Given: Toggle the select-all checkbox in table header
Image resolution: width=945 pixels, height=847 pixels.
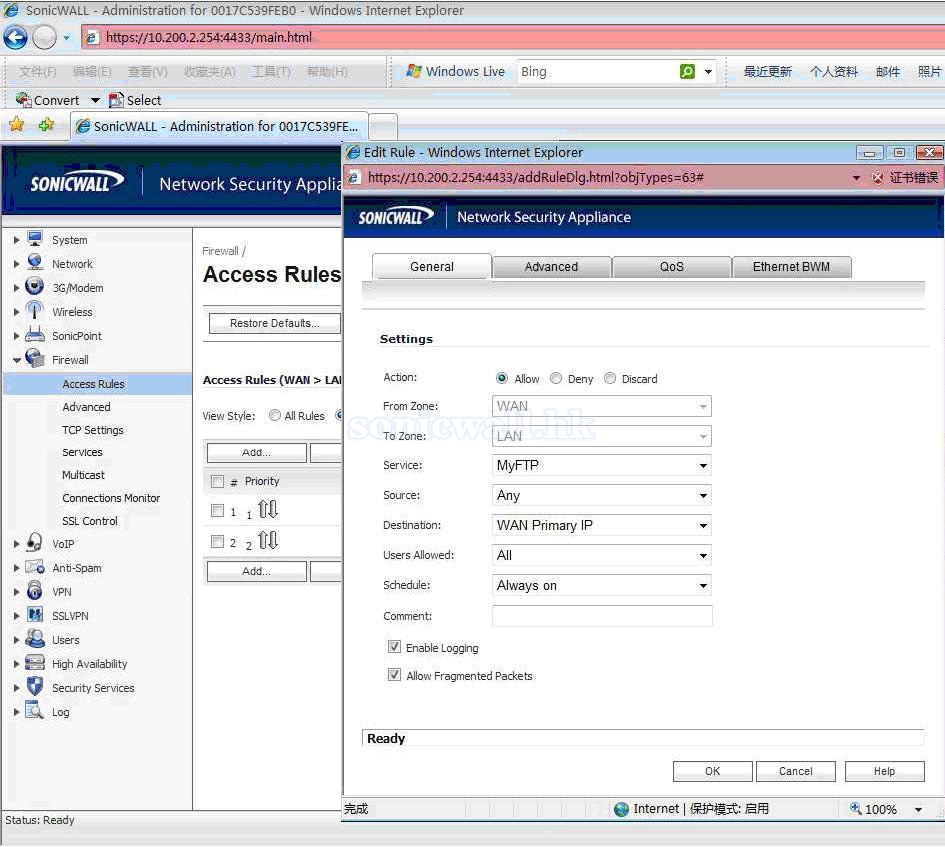Looking at the screenshot, I should pos(217,481).
